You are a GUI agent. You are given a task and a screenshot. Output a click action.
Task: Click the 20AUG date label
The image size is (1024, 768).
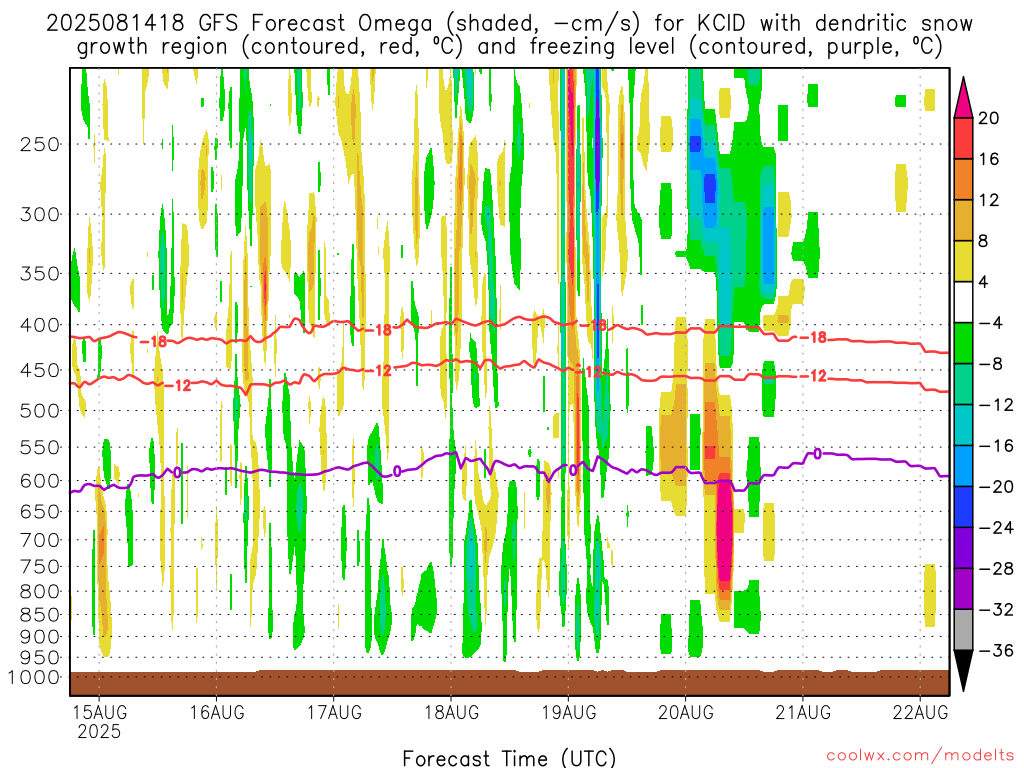click(x=686, y=712)
